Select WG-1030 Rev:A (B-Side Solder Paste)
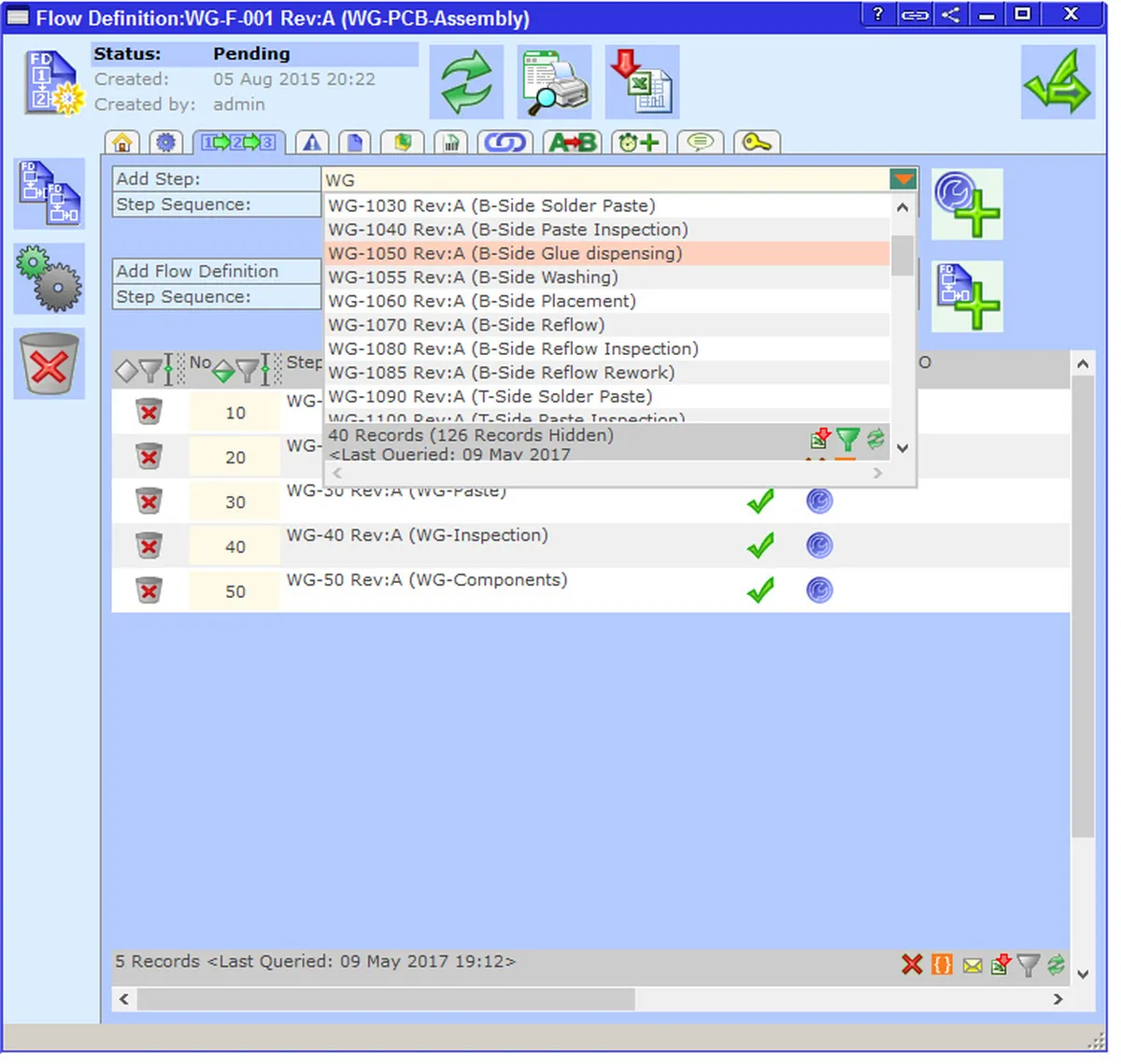The height and width of the screenshot is (1064, 1121). coord(607,206)
